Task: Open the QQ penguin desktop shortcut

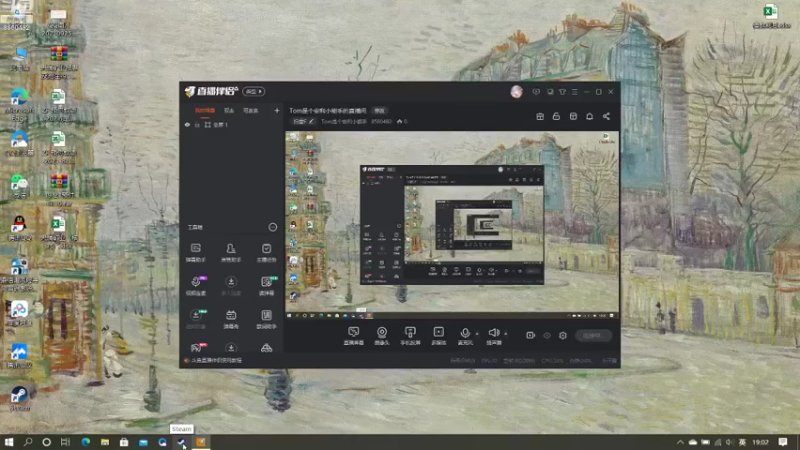Action: [19, 228]
